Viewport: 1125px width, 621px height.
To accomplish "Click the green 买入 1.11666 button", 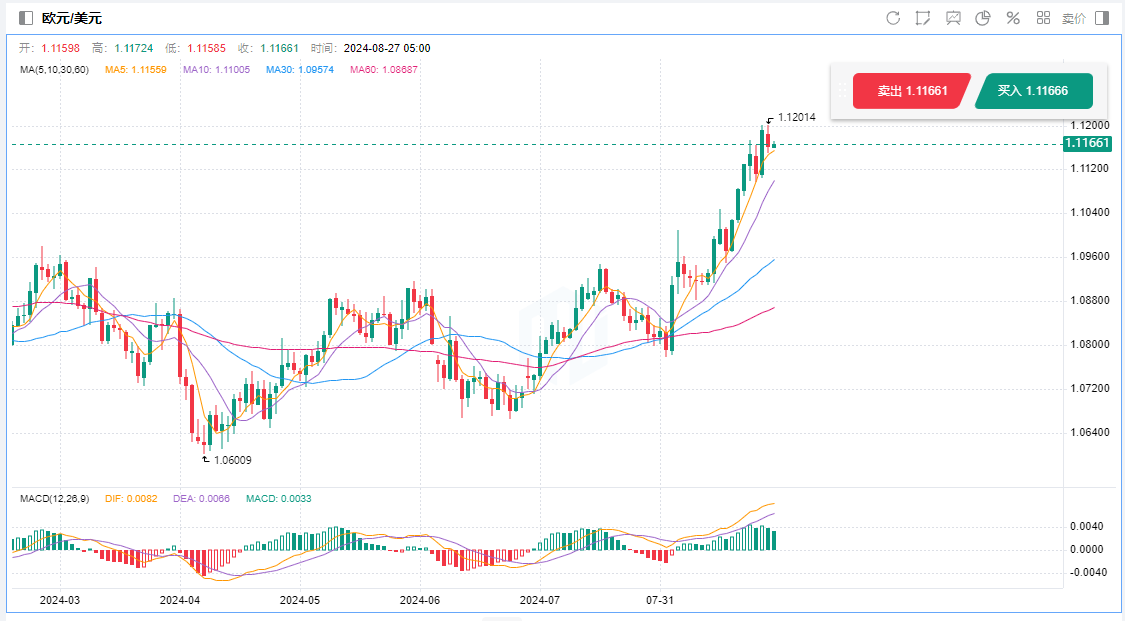I will tap(1033, 91).
